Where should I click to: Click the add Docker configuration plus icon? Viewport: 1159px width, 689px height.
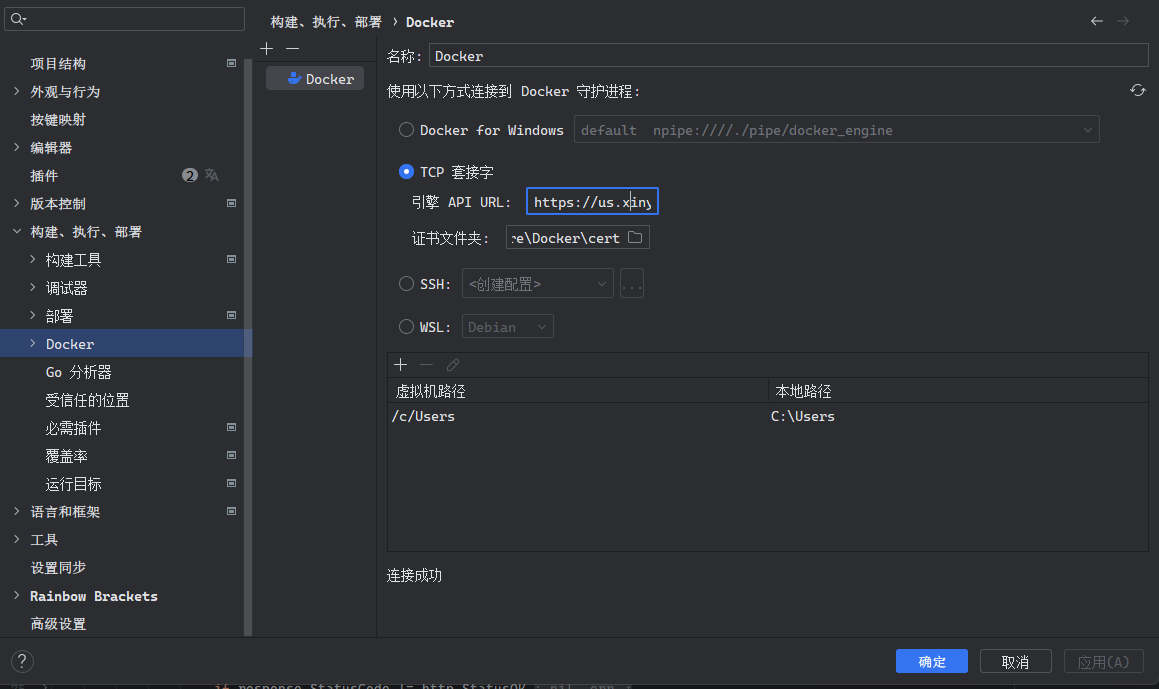pyautogui.click(x=266, y=49)
